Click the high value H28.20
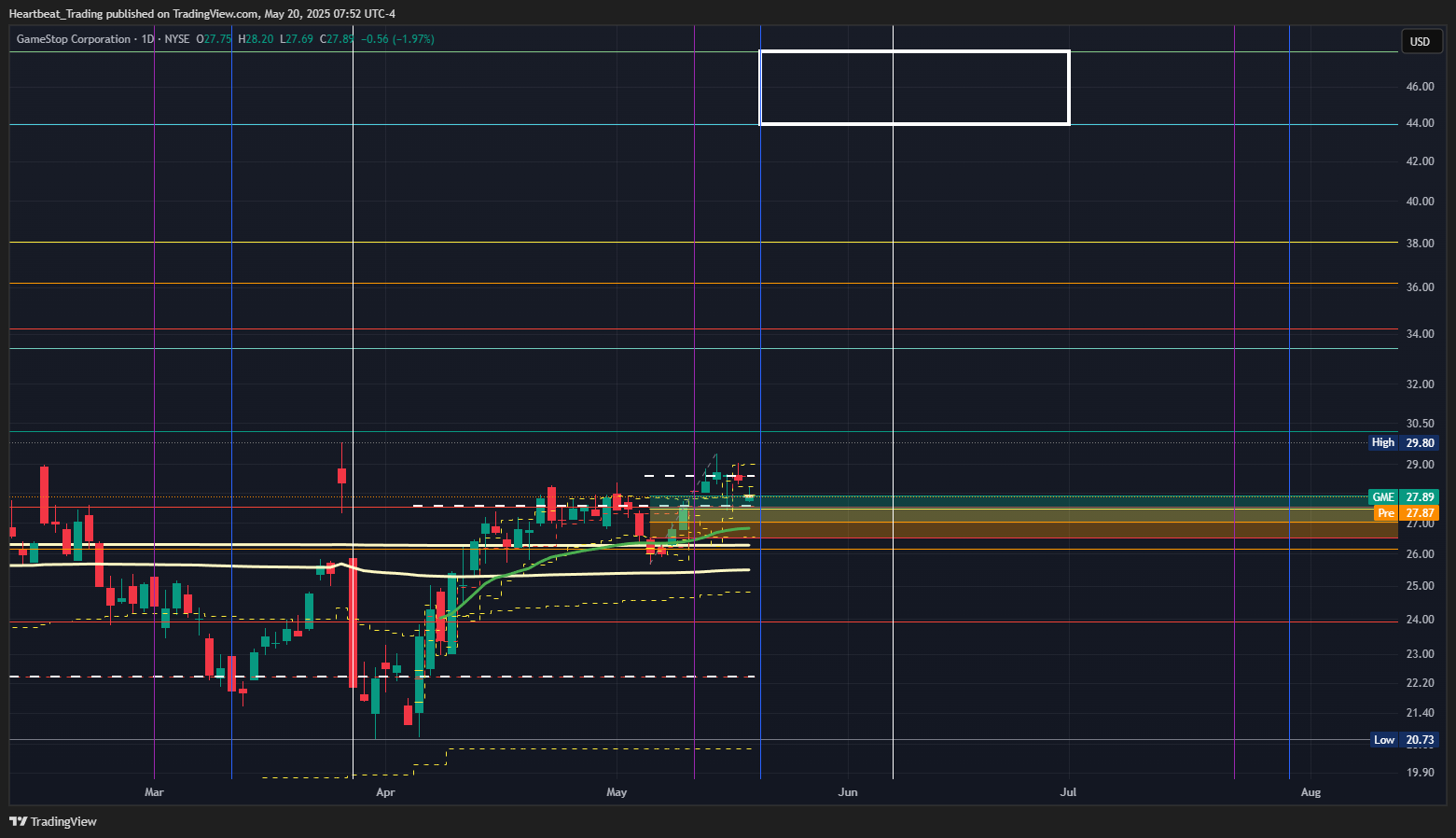Image resolution: width=1456 pixels, height=838 pixels. [x=256, y=39]
